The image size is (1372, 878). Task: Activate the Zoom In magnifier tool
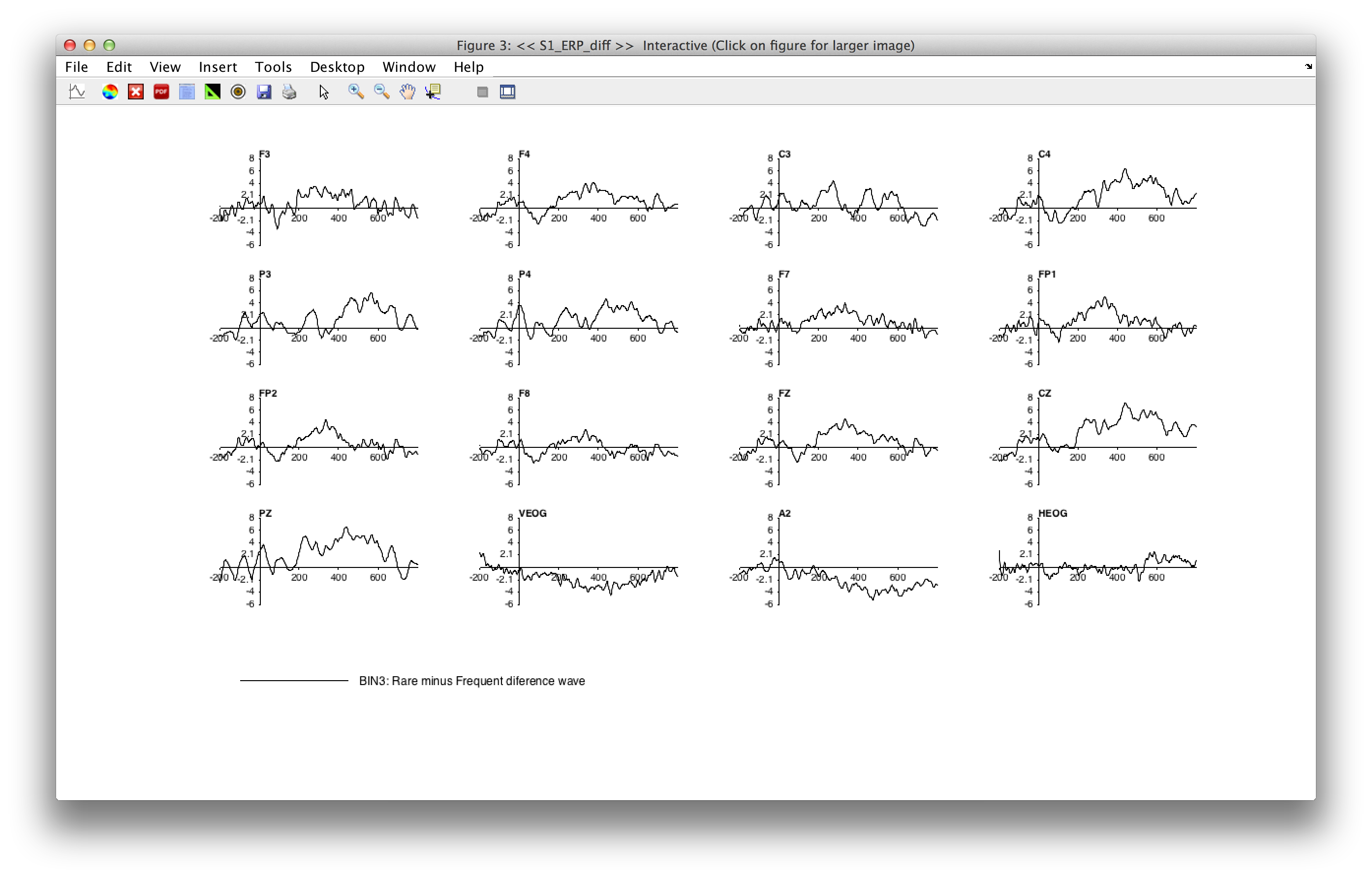tap(356, 92)
